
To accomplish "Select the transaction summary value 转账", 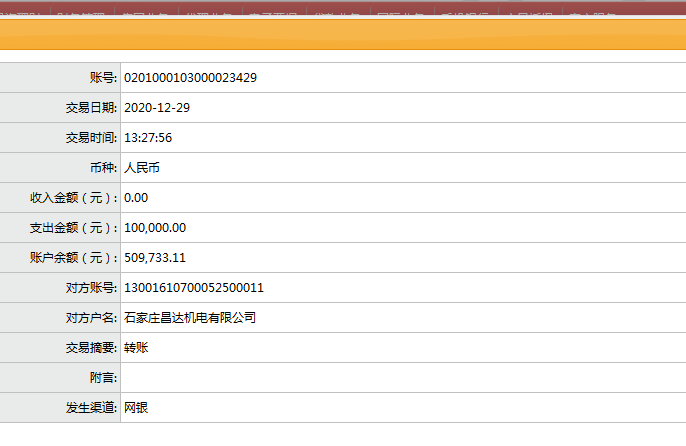I will point(136,348).
